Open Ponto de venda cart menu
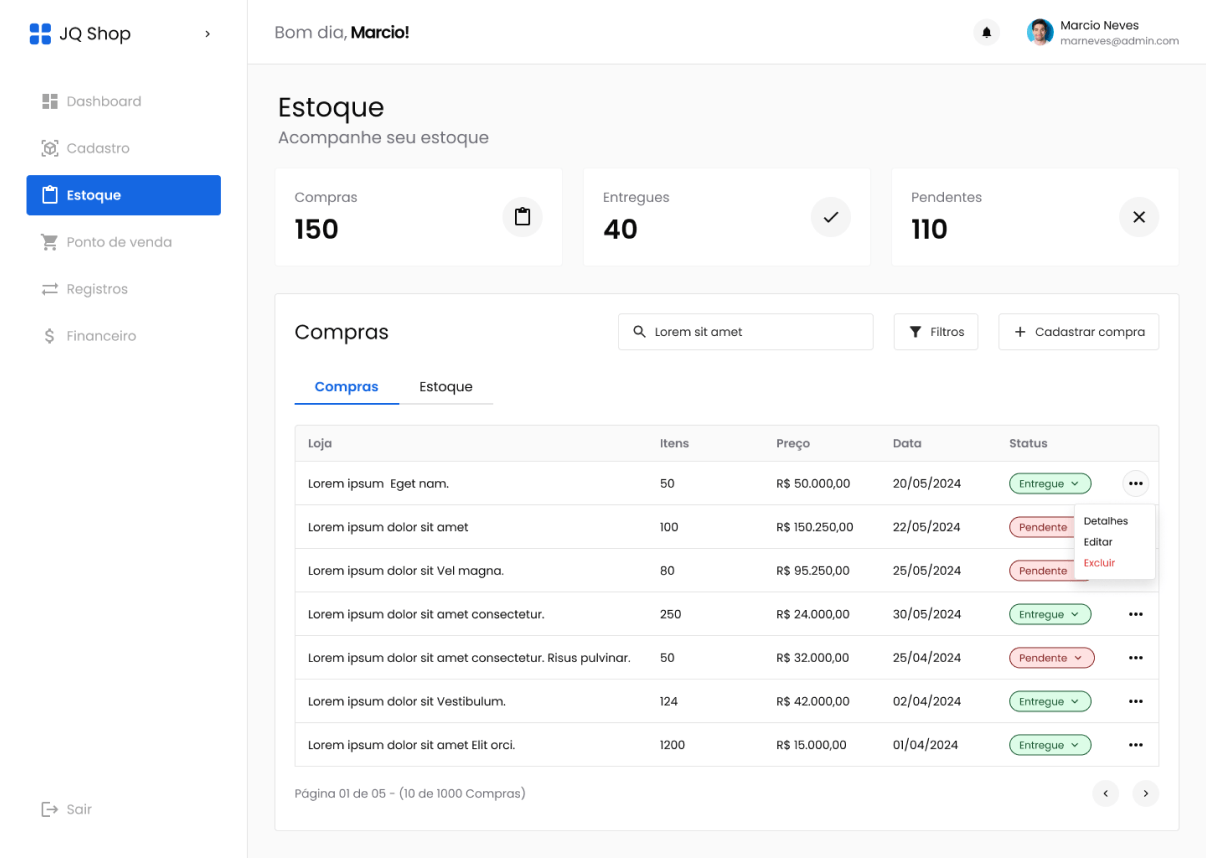Image resolution: width=1206 pixels, height=858 pixels. click(118, 242)
